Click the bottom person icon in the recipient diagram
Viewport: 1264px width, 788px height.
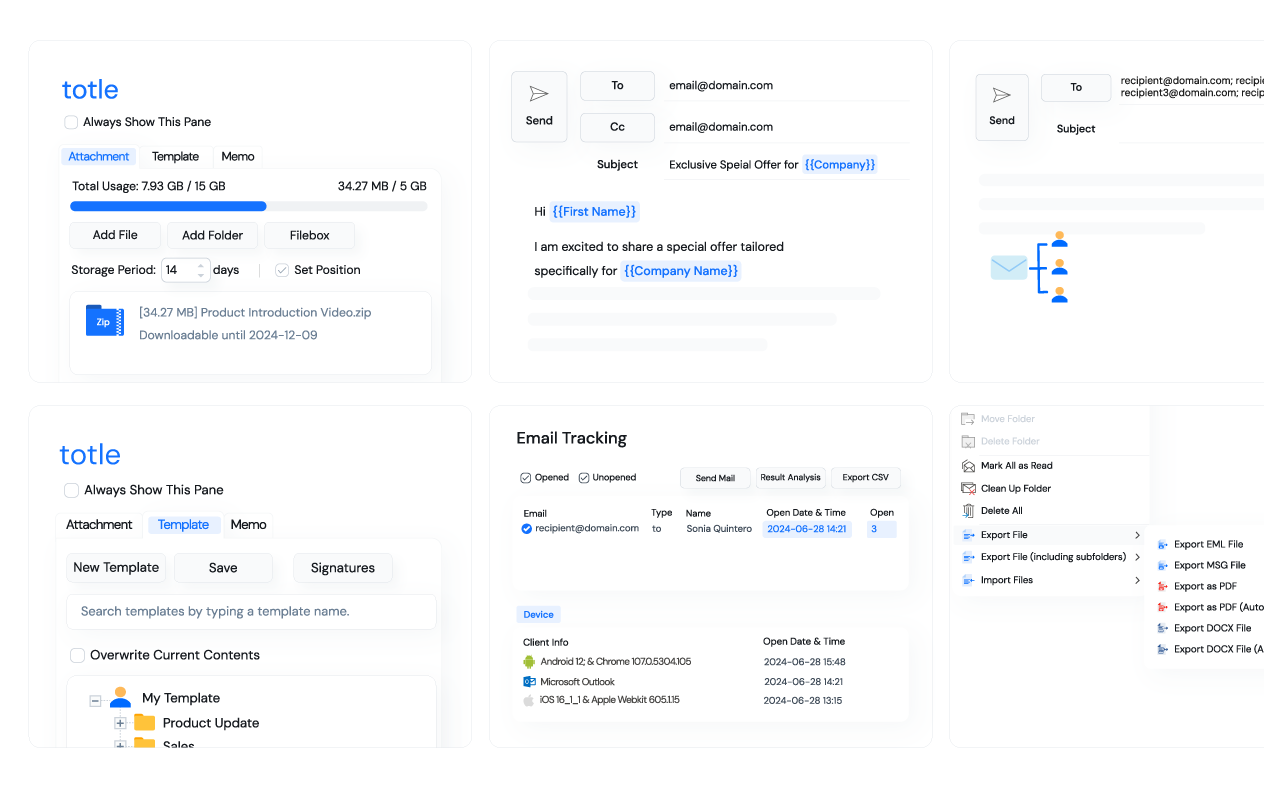click(x=1060, y=295)
